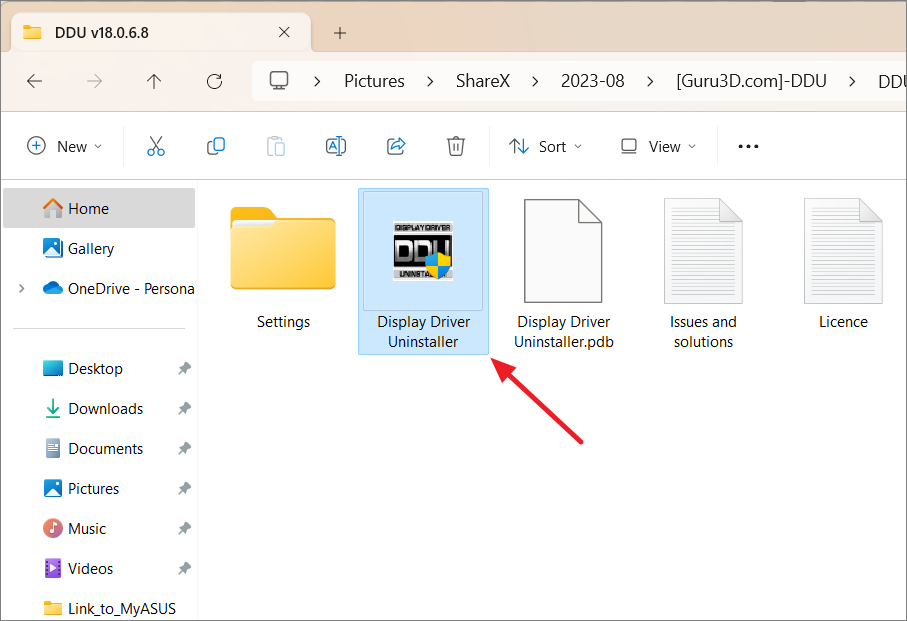The width and height of the screenshot is (907, 621).
Task: Click the back navigation arrow
Action: click(x=34, y=81)
